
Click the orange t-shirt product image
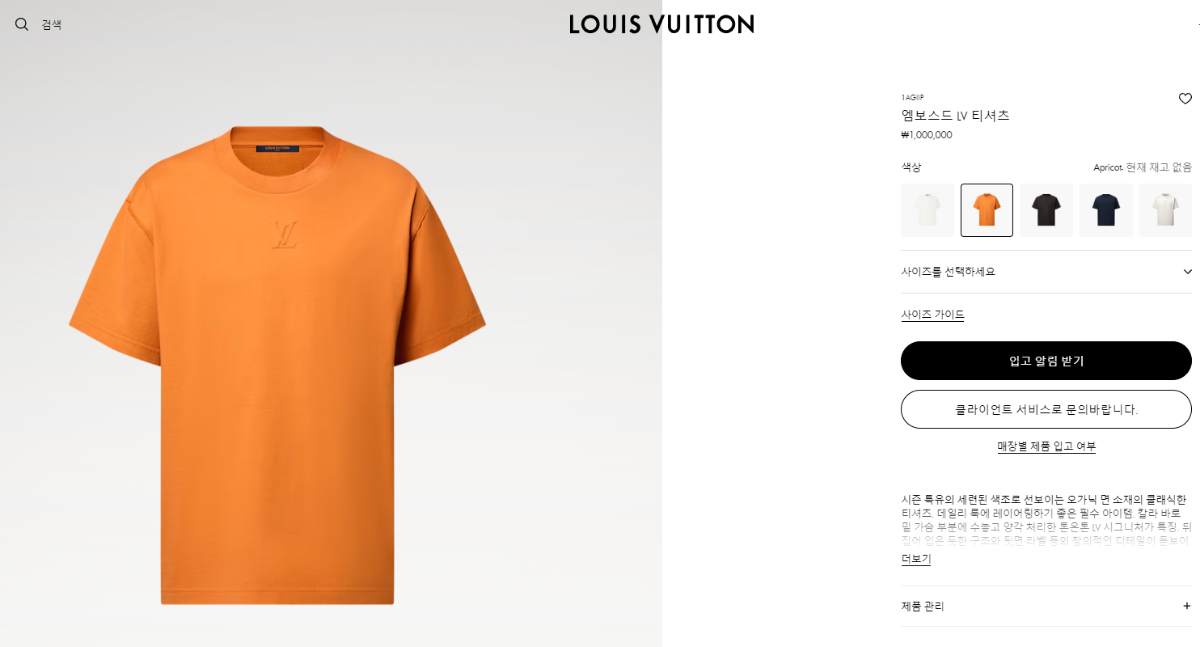pos(277,365)
